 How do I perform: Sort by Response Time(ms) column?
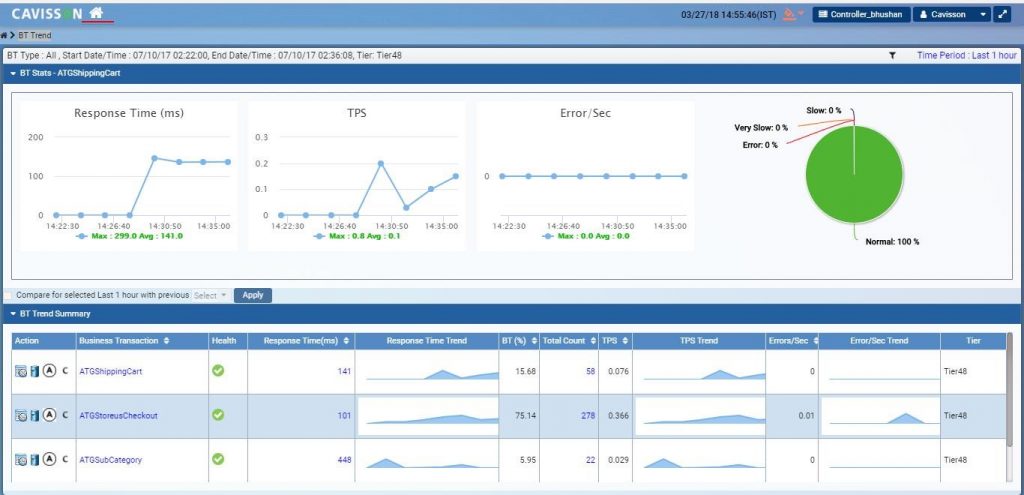pyautogui.click(x=346, y=341)
